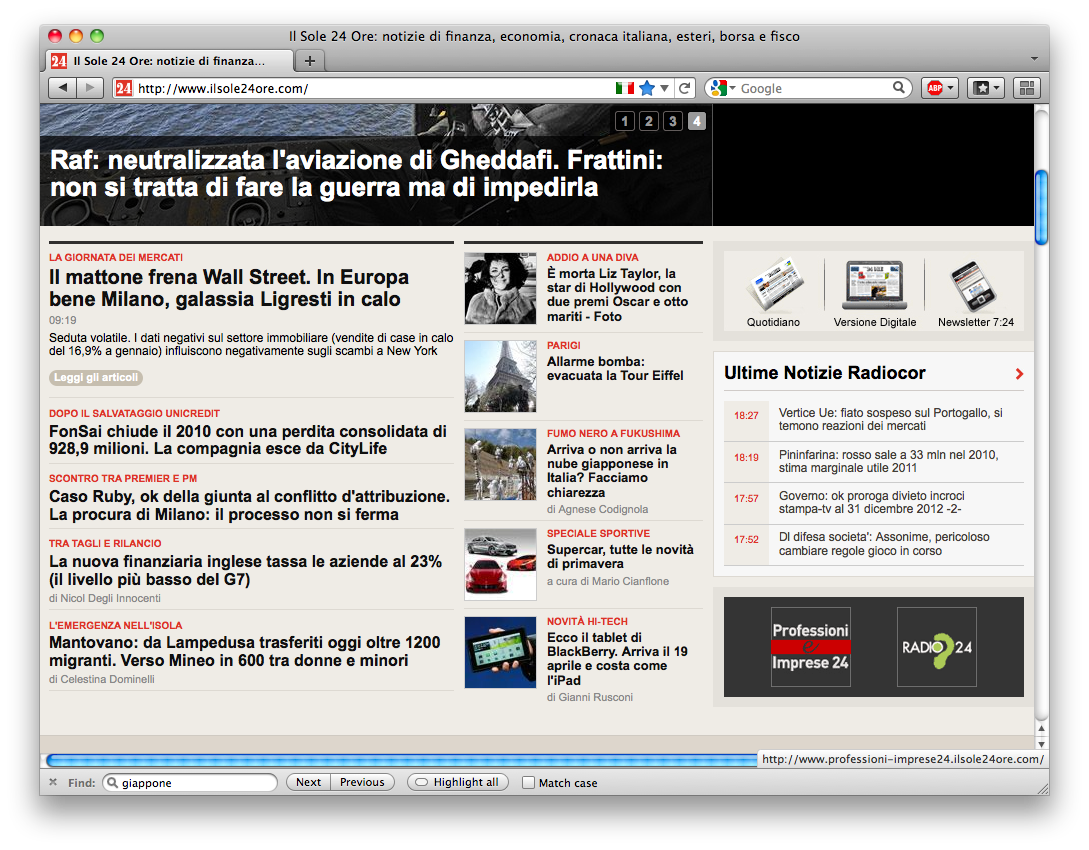
Task: Click Next in the find bar
Action: [309, 782]
